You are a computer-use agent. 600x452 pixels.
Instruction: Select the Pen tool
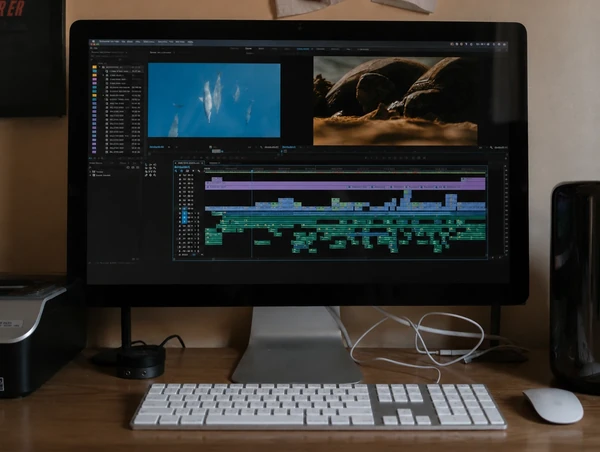(x=146, y=175)
